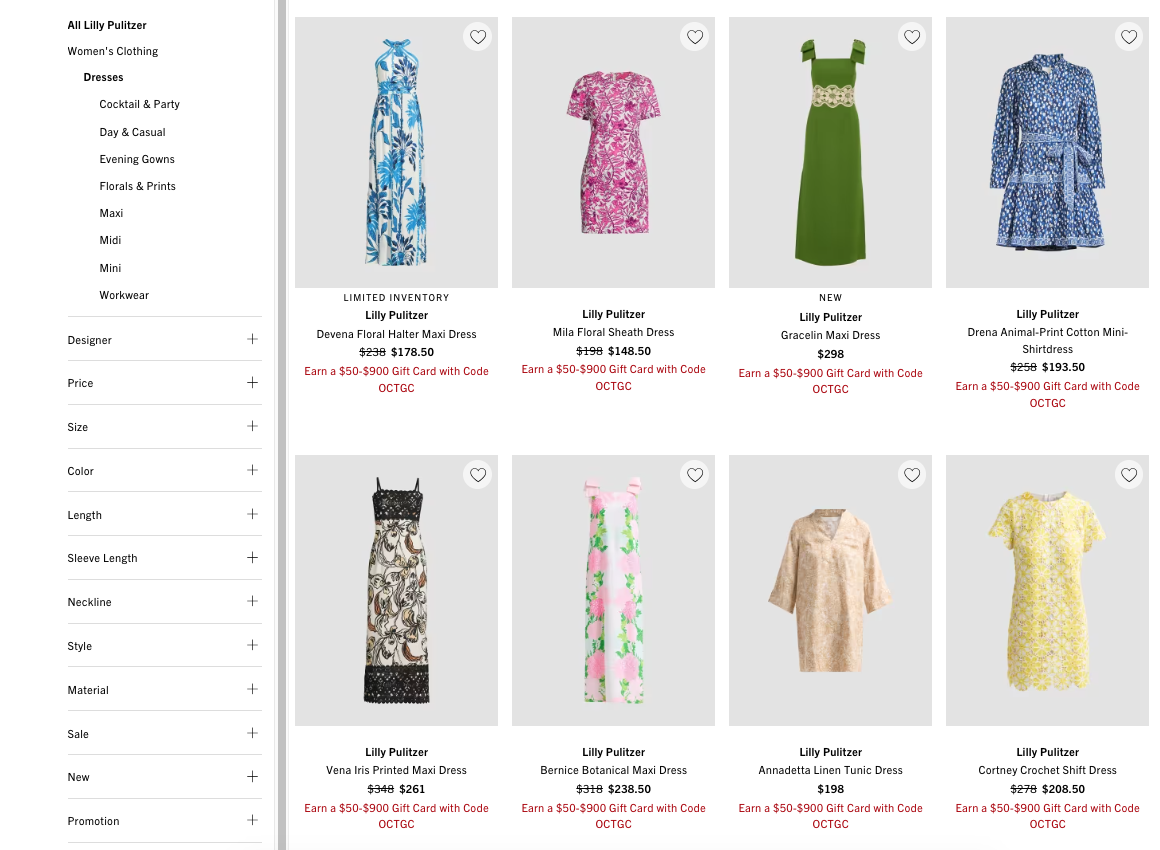
Task: Favorite the Devena Floral Halter Maxi Dress
Action: (478, 37)
